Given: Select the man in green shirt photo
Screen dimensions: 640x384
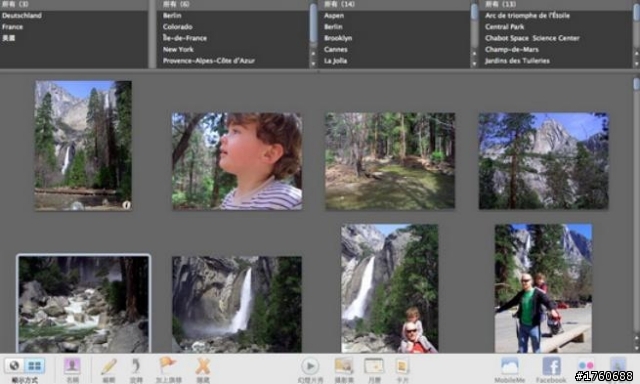Looking at the screenshot, I should tap(543, 289).
